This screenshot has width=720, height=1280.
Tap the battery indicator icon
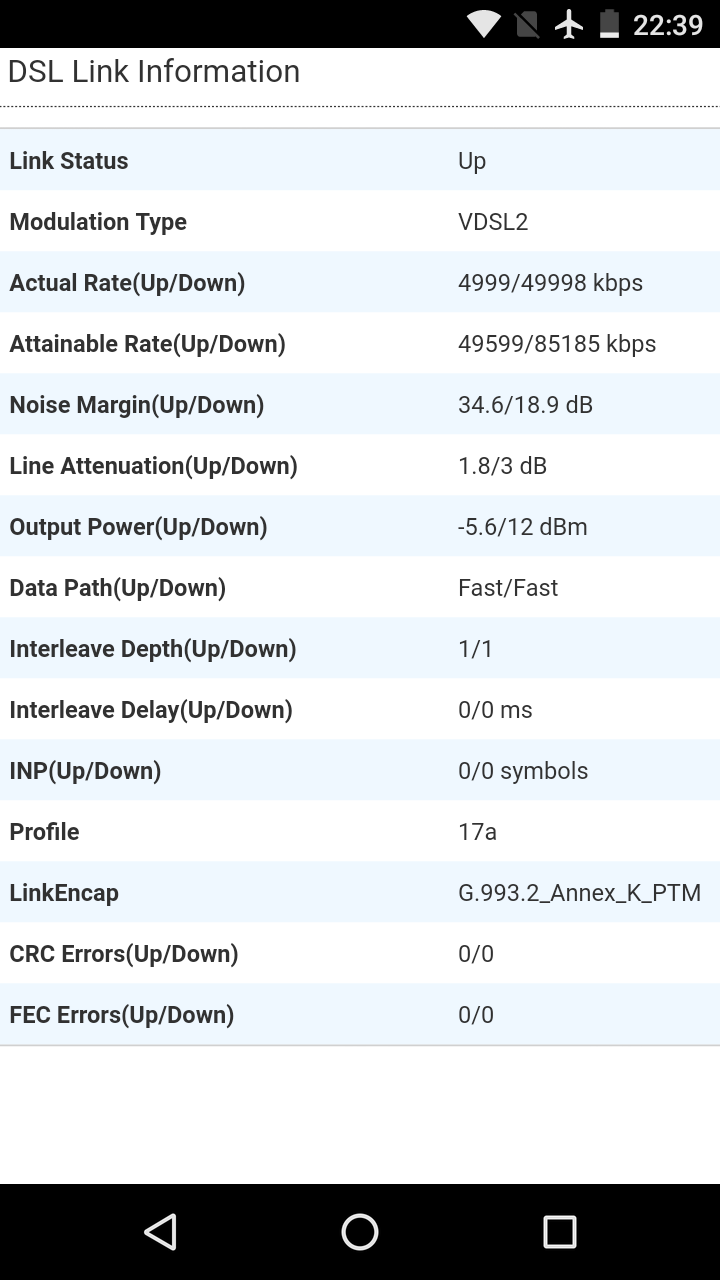coord(609,24)
